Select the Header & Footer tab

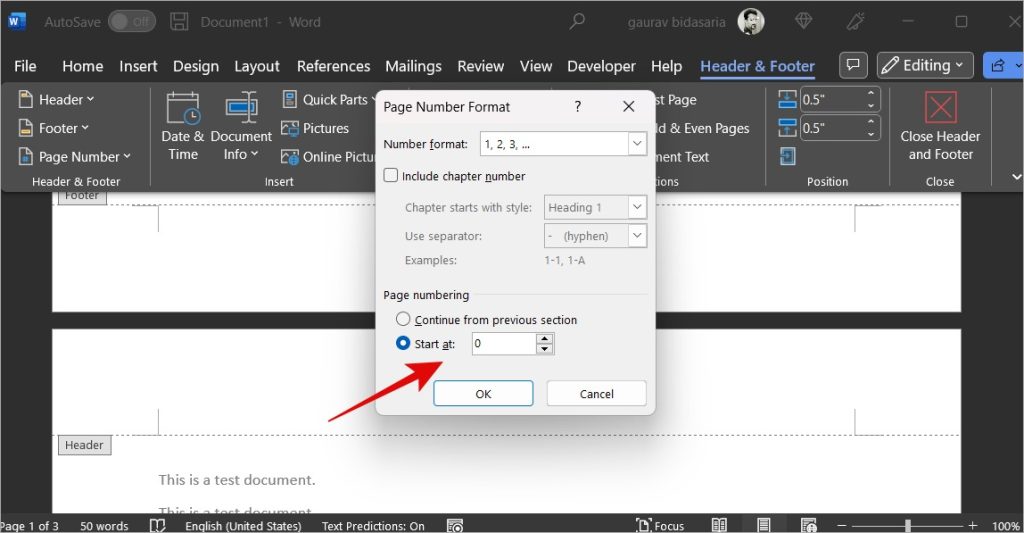point(757,66)
